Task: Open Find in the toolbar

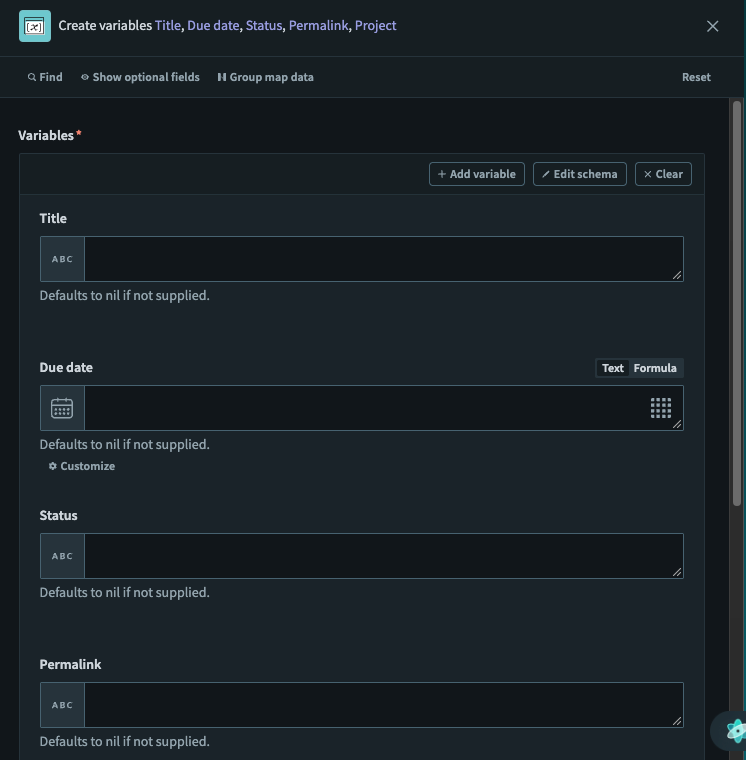Action: 45,77
